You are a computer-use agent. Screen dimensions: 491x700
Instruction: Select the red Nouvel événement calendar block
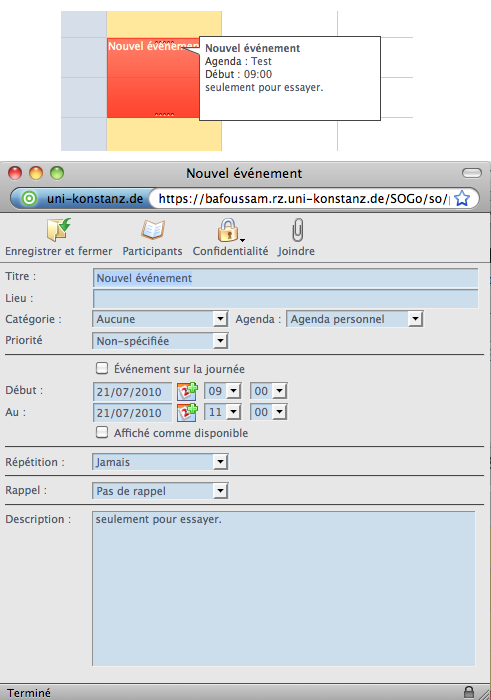(153, 78)
